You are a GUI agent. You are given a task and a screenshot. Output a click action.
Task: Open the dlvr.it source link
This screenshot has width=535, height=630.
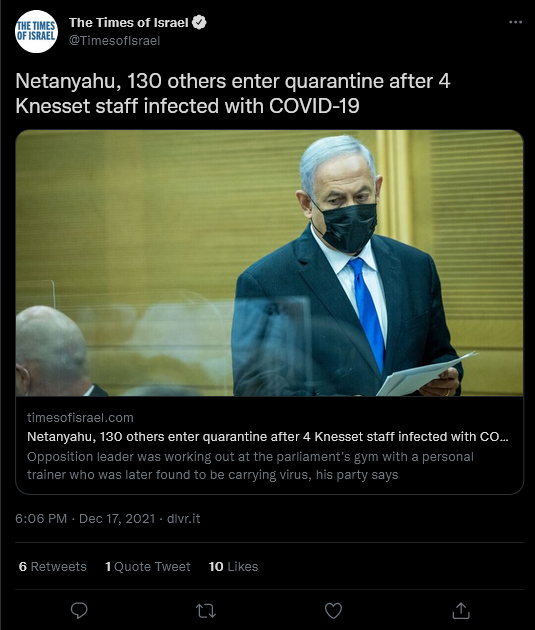click(184, 518)
